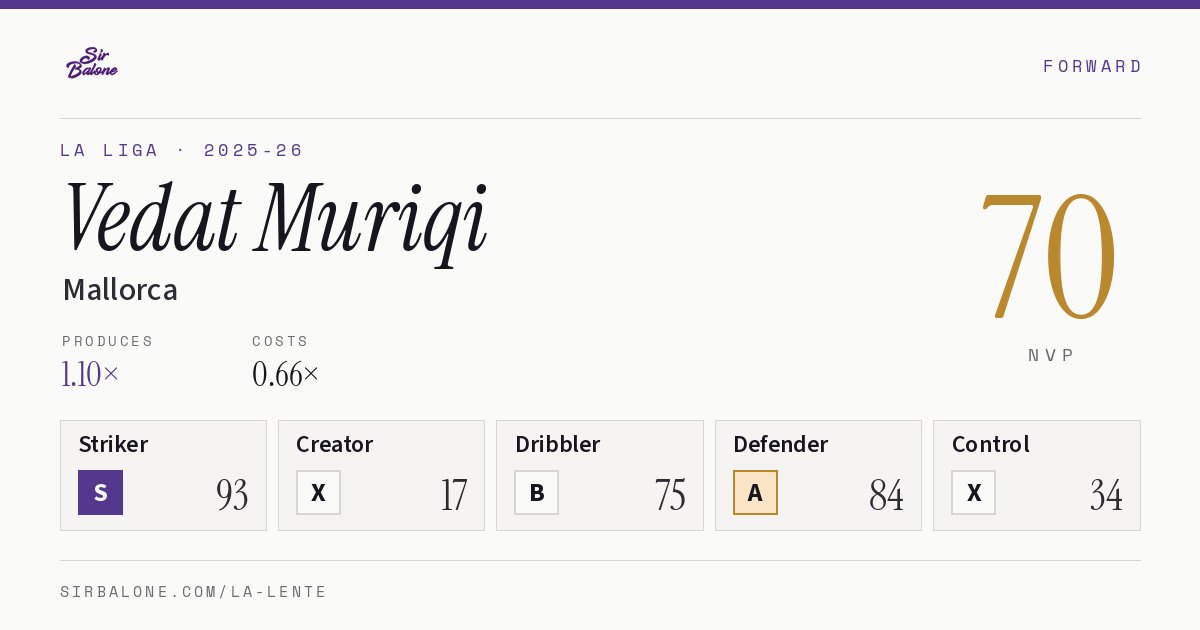Click the 0.66× costs value
Image resolution: width=1200 pixels, height=630 pixels.
pos(286,374)
